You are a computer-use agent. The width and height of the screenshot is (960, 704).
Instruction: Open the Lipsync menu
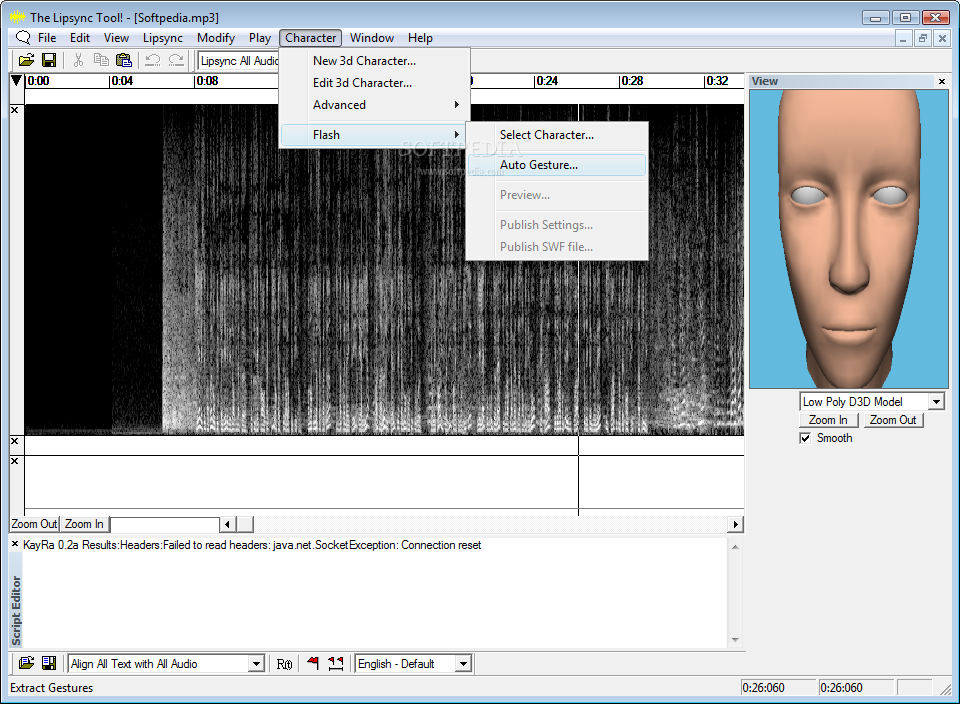click(163, 38)
